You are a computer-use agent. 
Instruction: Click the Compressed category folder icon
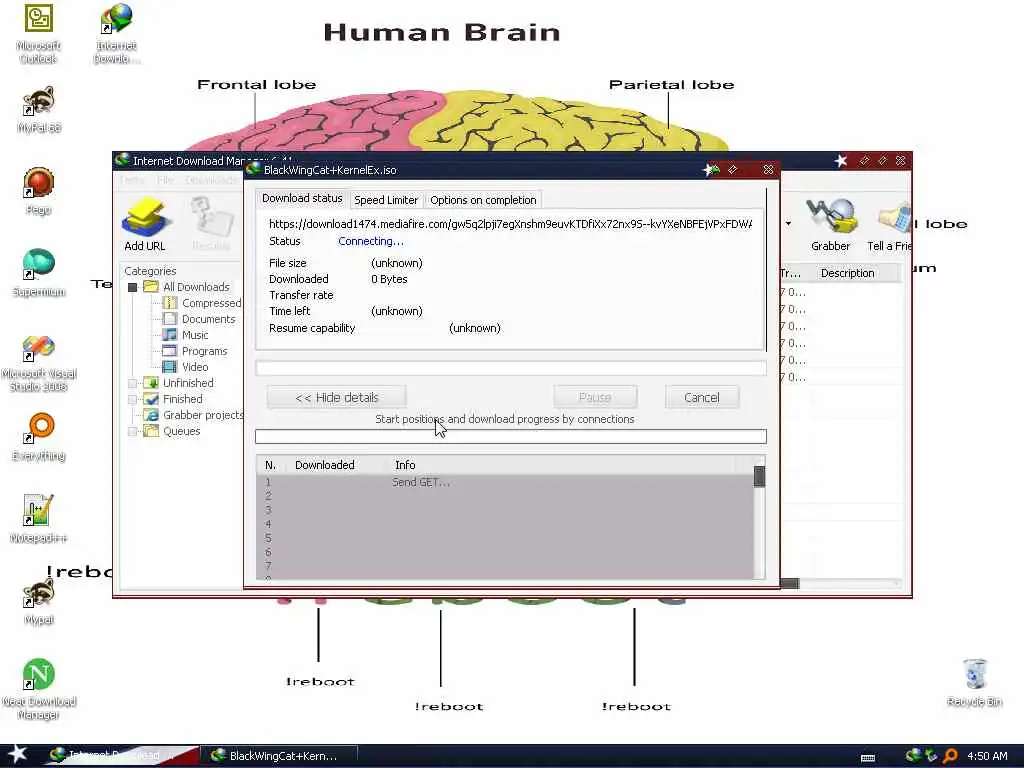tap(170, 303)
